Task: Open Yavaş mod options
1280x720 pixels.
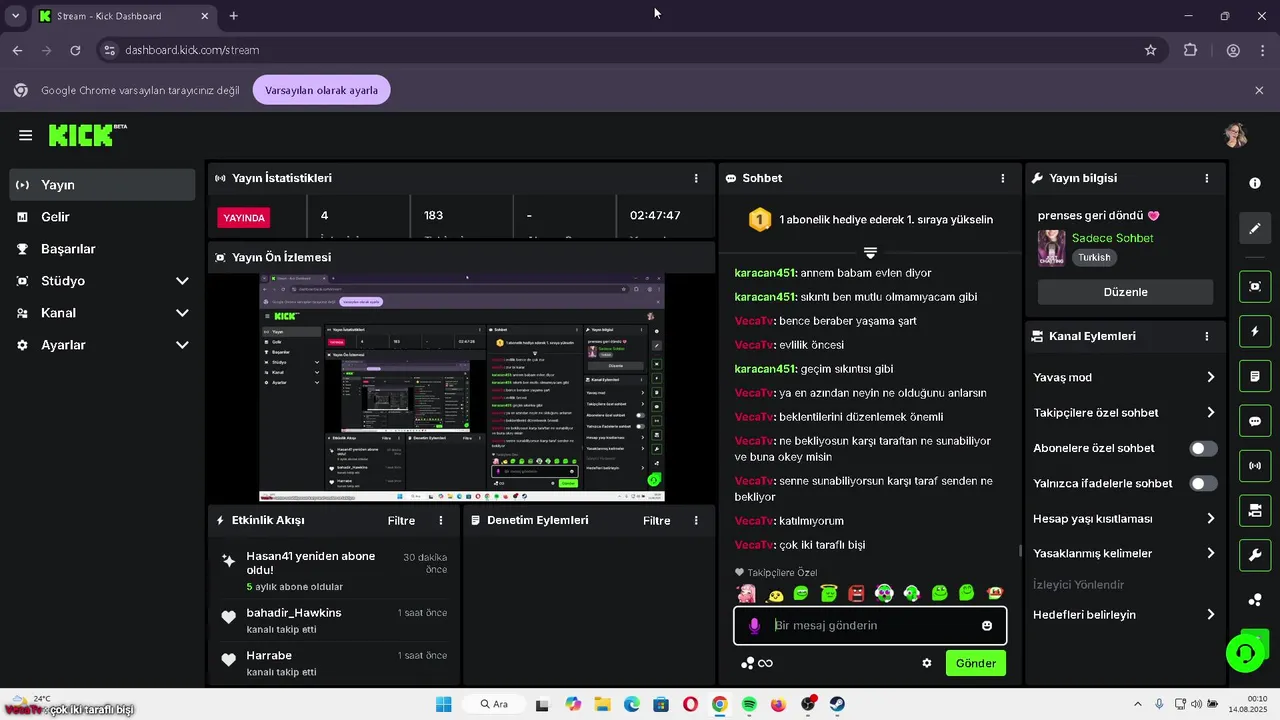Action: [1125, 377]
